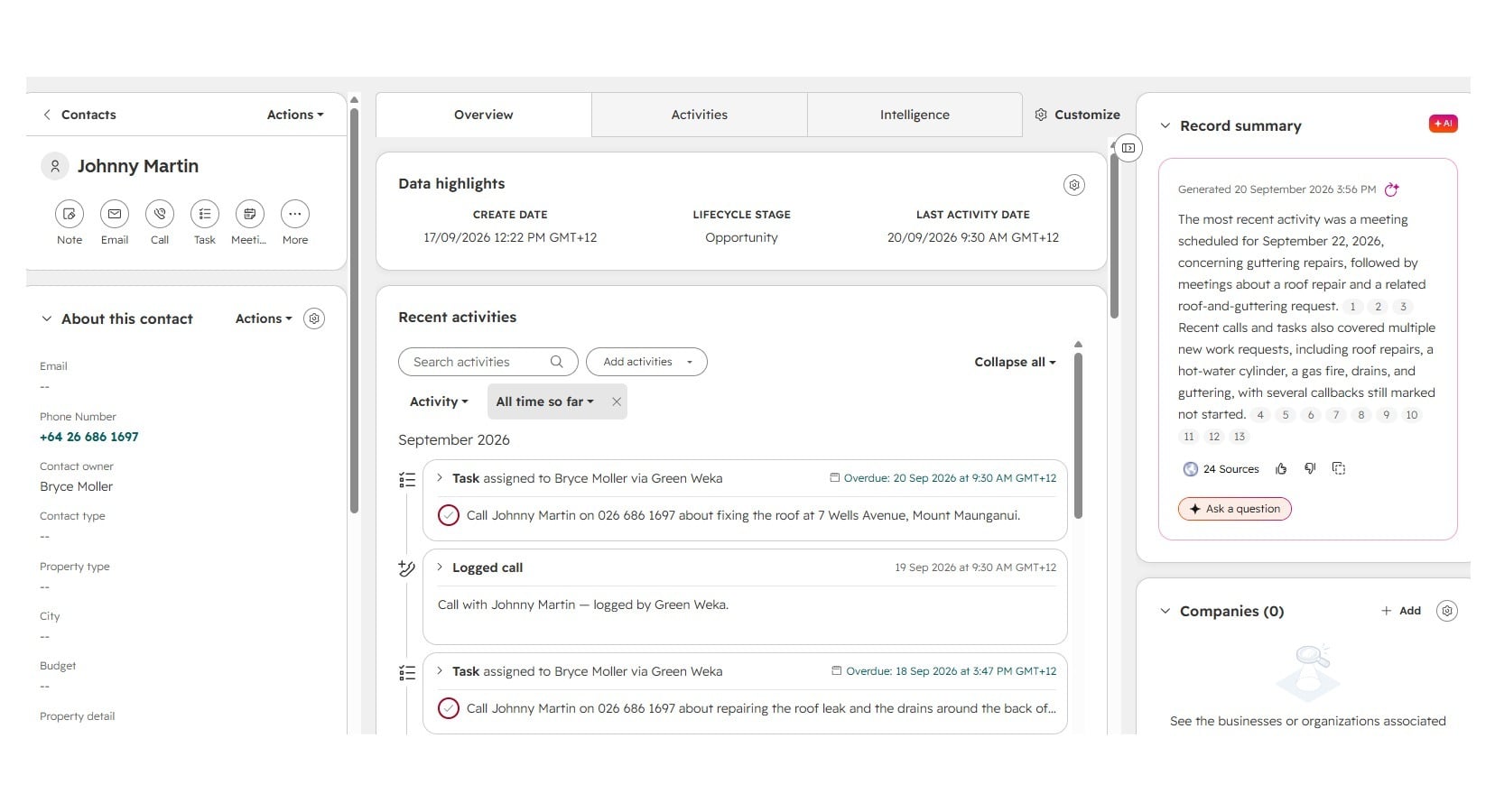This screenshot has width=1495, height=812.
Task: Remove the All time so far filter
Action: (617, 401)
